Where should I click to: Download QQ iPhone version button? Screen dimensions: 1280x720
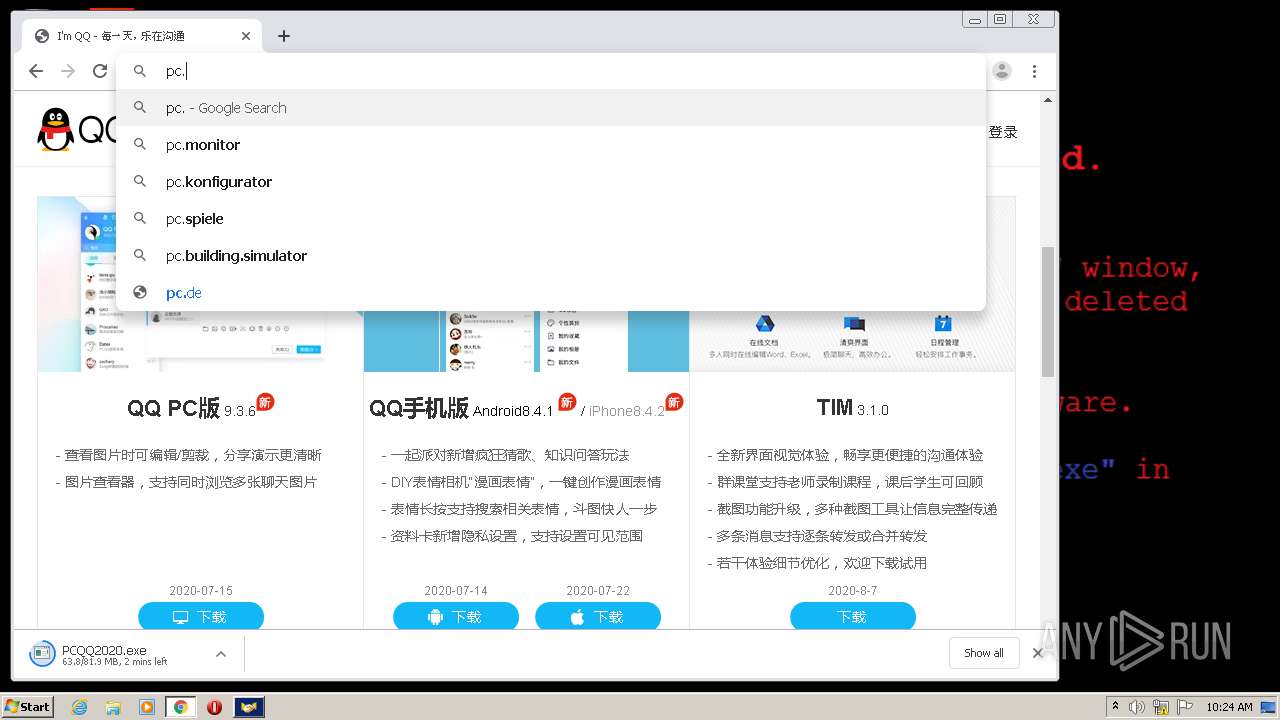coord(598,617)
